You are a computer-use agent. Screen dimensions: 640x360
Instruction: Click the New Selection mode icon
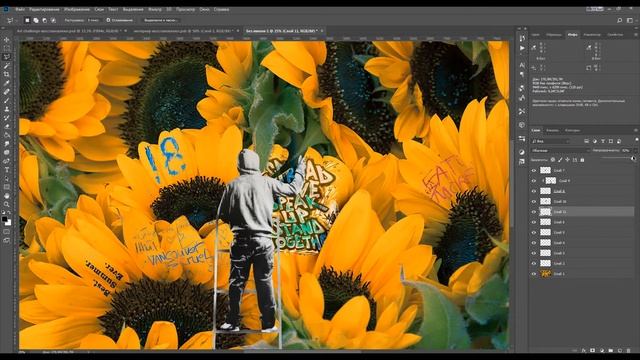[27, 20]
